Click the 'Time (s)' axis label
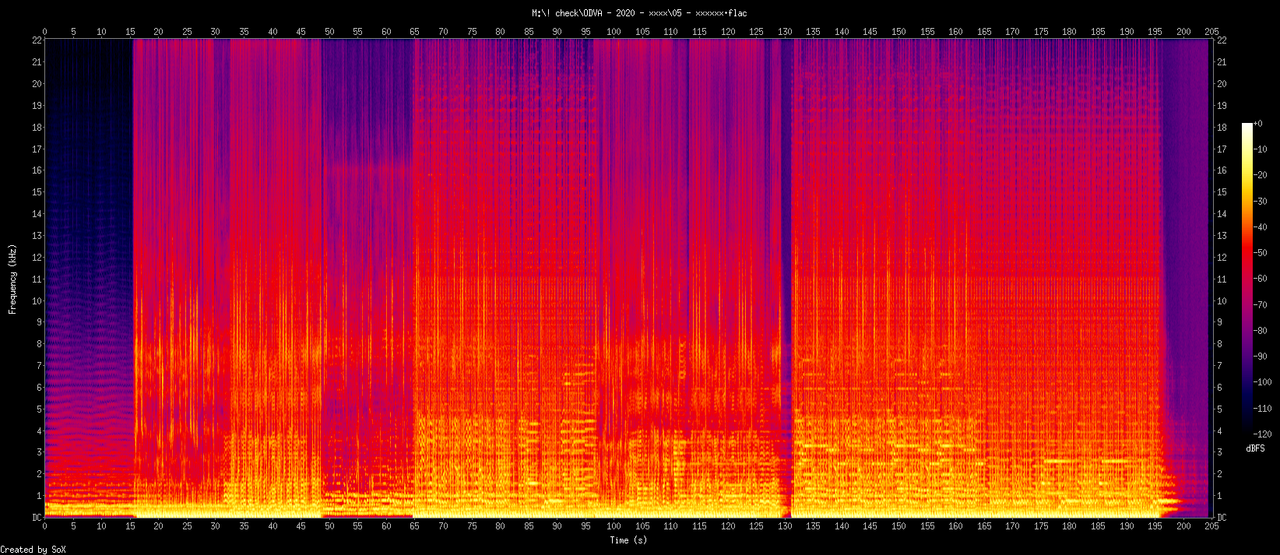This screenshot has height=555, width=1280. (x=629, y=540)
